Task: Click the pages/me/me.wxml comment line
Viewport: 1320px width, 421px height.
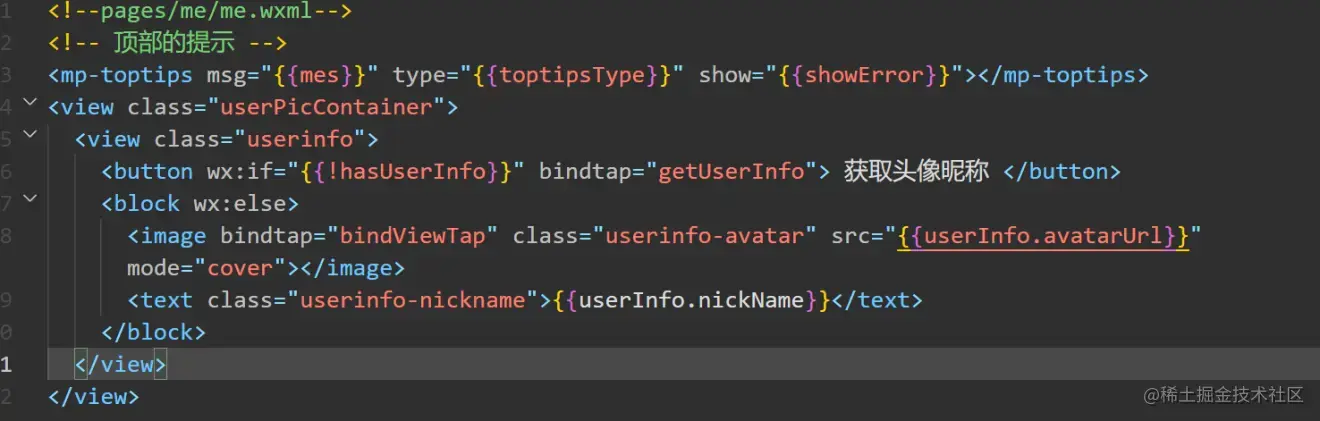Action: tap(200, 13)
